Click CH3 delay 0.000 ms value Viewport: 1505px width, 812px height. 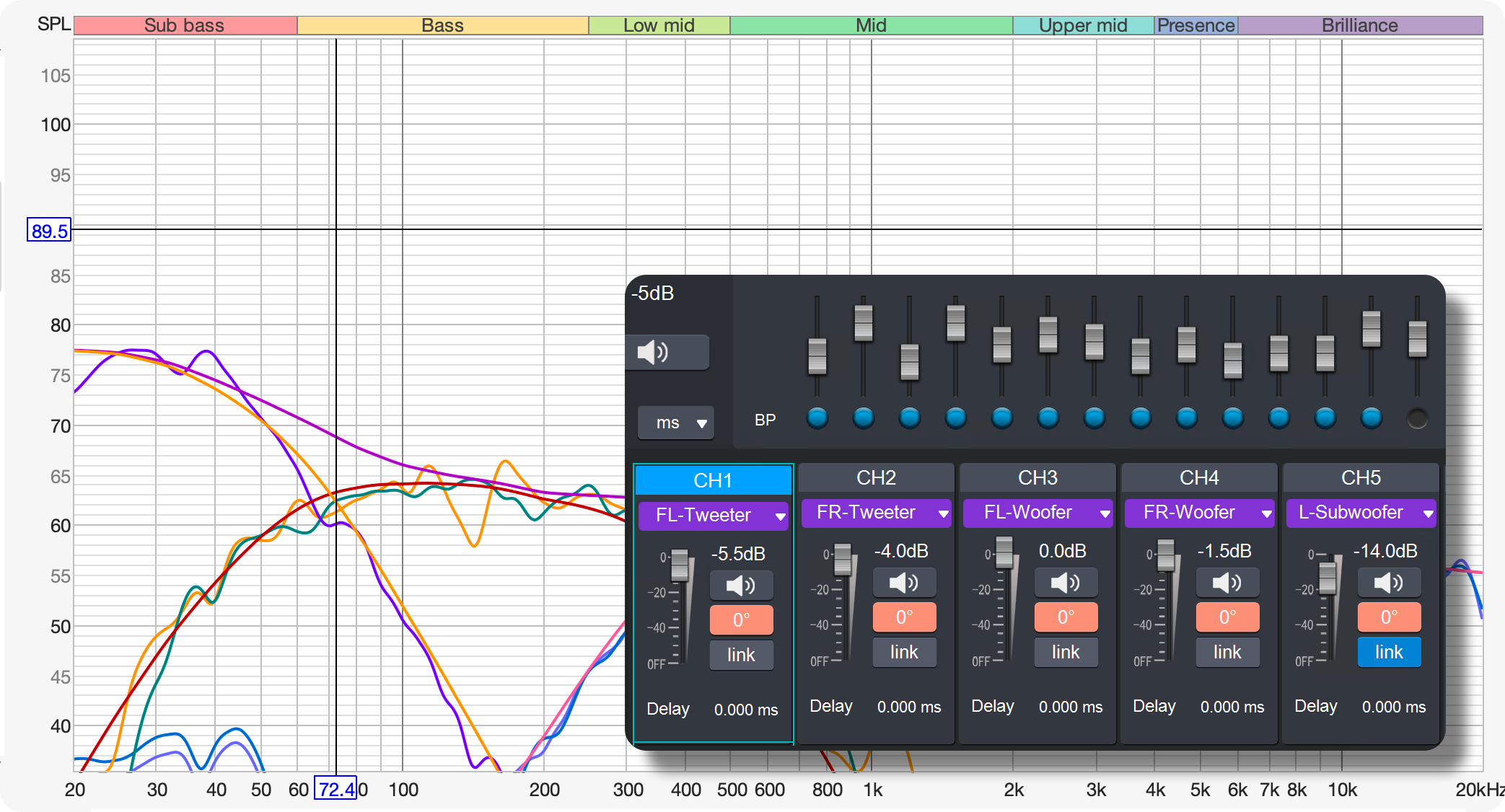[x=1071, y=707]
